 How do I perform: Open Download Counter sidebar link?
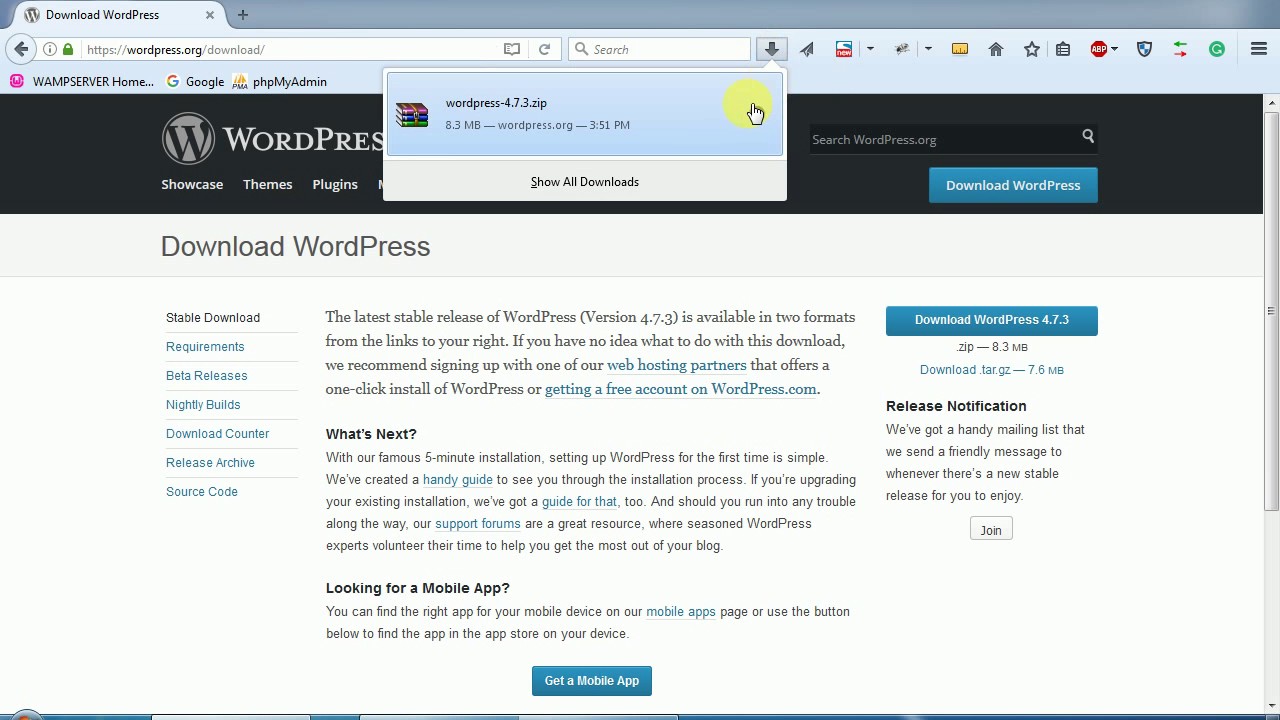[x=217, y=433]
